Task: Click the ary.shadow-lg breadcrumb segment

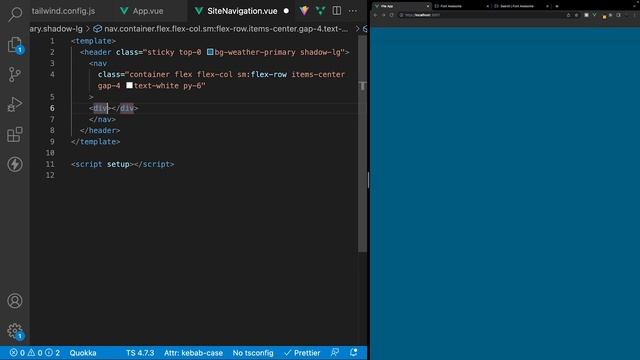Action: [56, 29]
